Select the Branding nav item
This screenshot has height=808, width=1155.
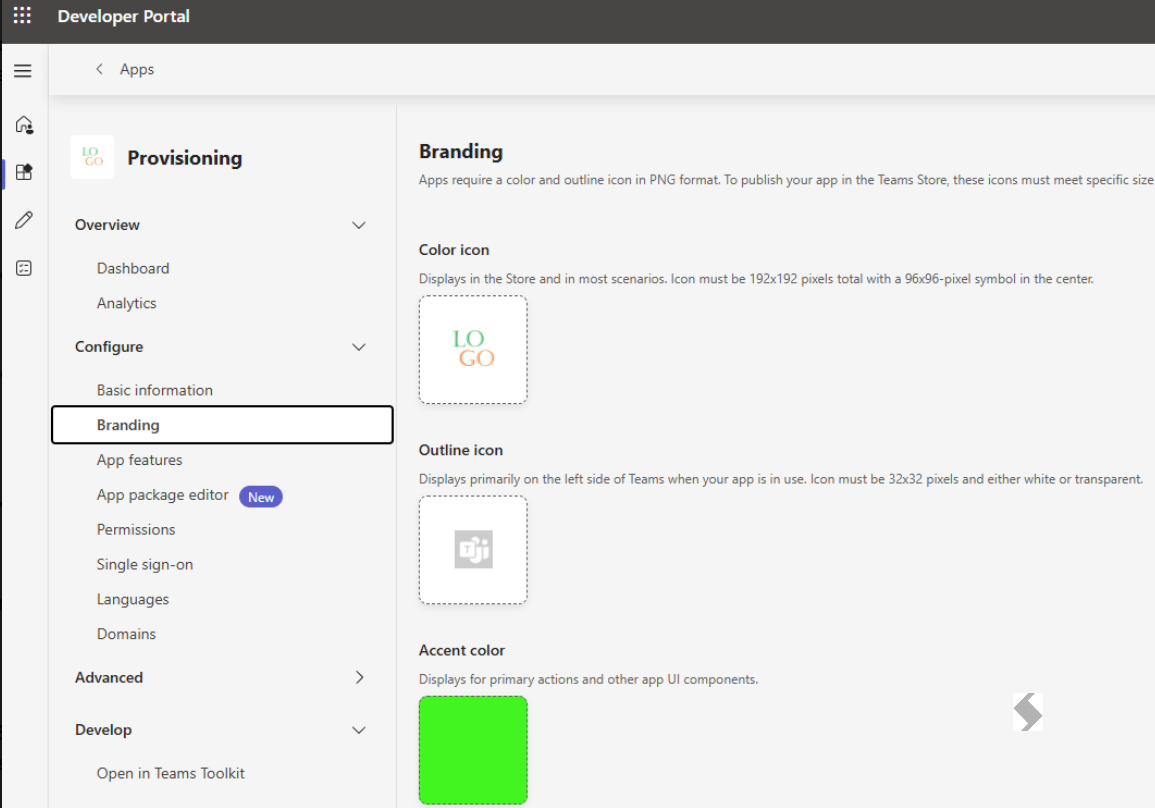point(222,425)
